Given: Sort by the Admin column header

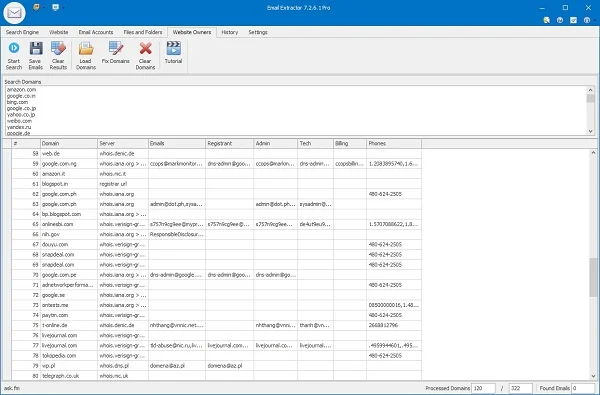Looking at the screenshot, I should coord(276,144).
